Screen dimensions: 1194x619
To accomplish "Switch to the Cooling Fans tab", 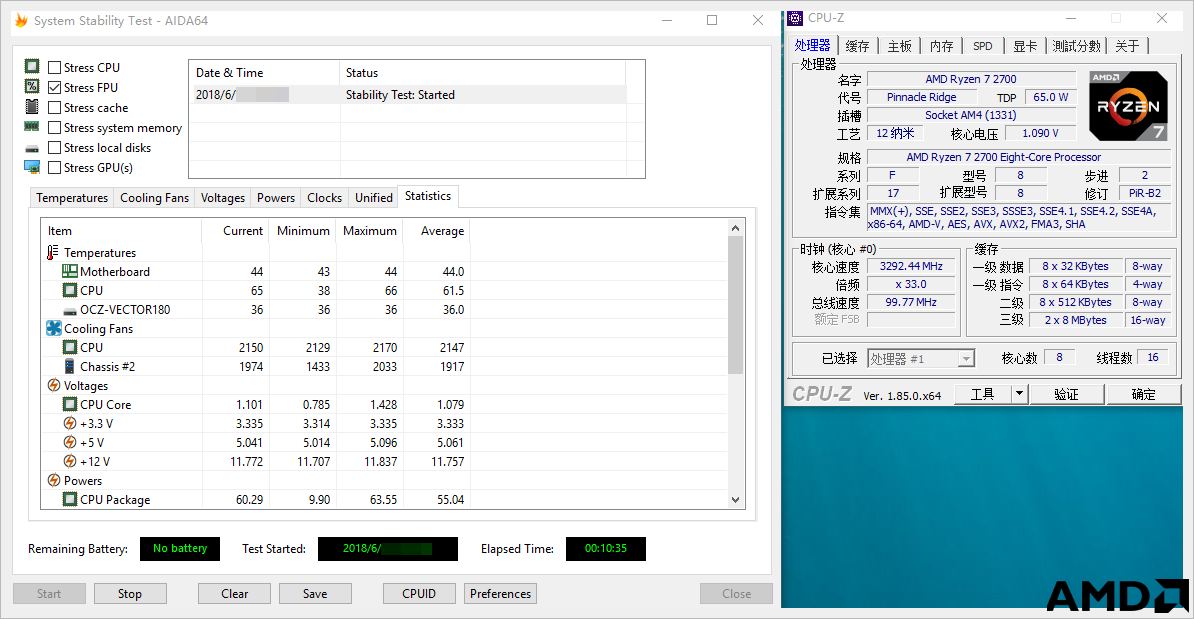I will point(155,198).
